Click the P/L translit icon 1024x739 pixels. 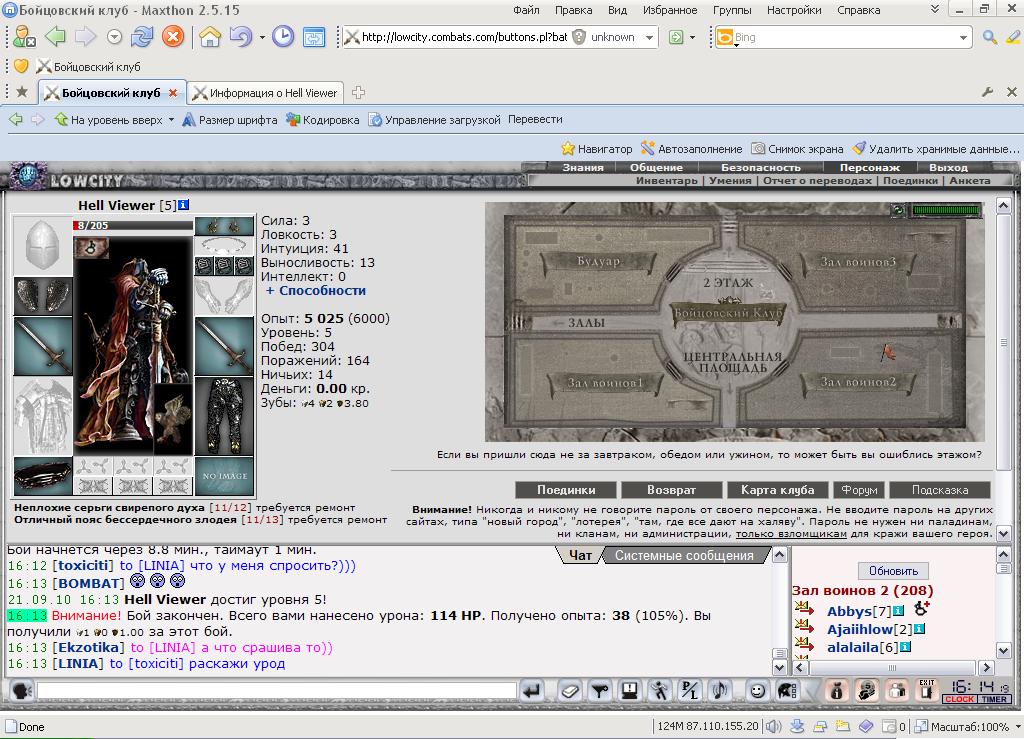(x=690, y=690)
